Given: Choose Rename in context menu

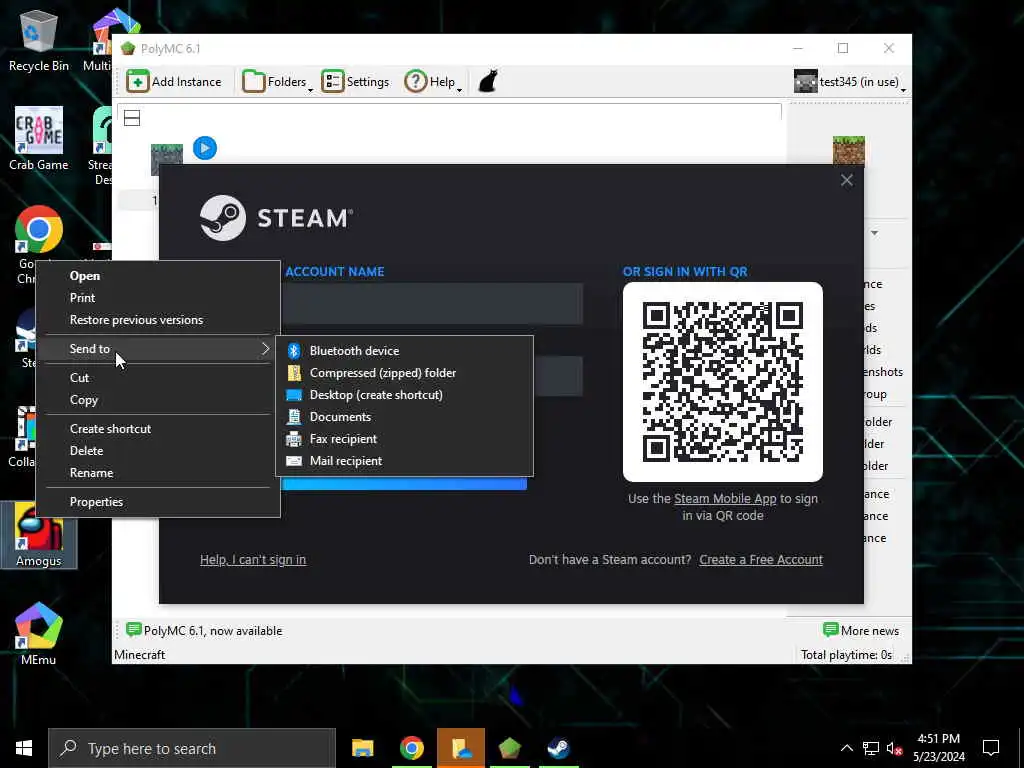Looking at the screenshot, I should tap(158, 473).
